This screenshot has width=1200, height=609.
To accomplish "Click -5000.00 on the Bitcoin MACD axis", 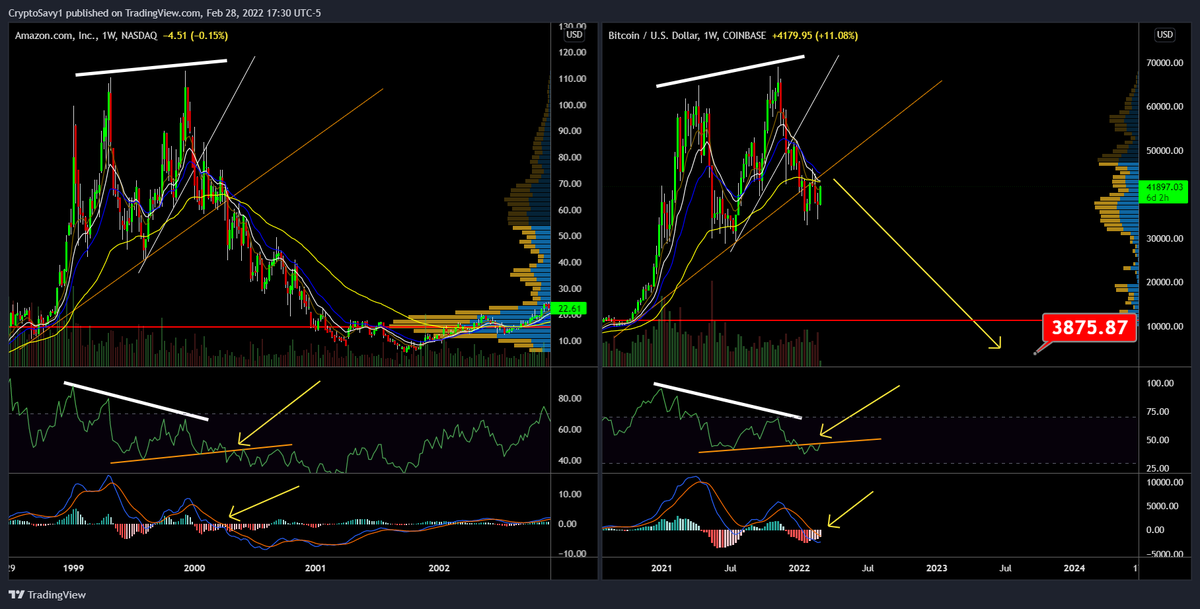I will [1163, 553].
